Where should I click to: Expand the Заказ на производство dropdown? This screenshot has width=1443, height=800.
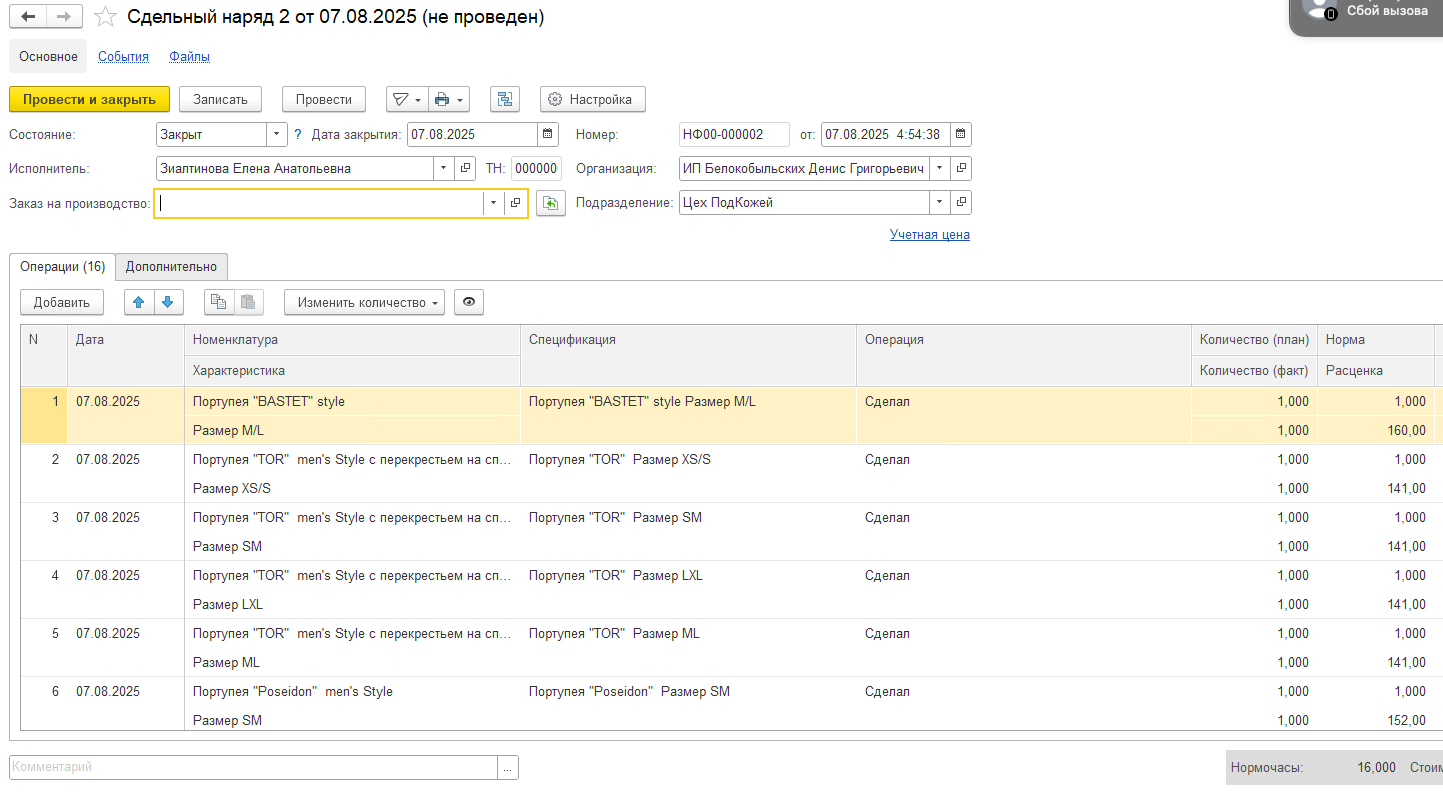[x=493, y=202]
